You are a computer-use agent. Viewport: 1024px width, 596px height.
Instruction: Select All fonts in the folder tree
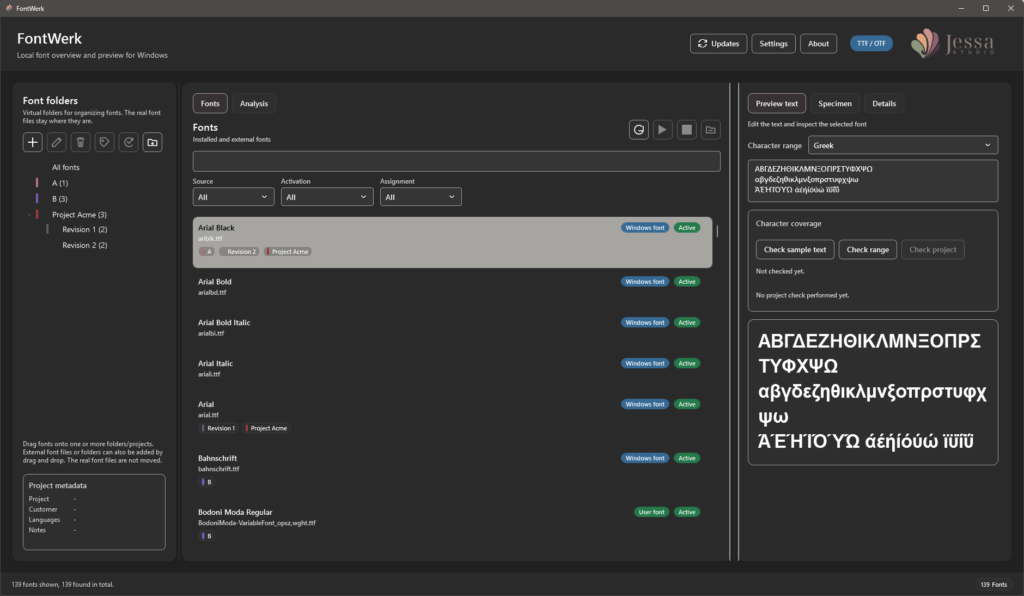tap(65, 168)
